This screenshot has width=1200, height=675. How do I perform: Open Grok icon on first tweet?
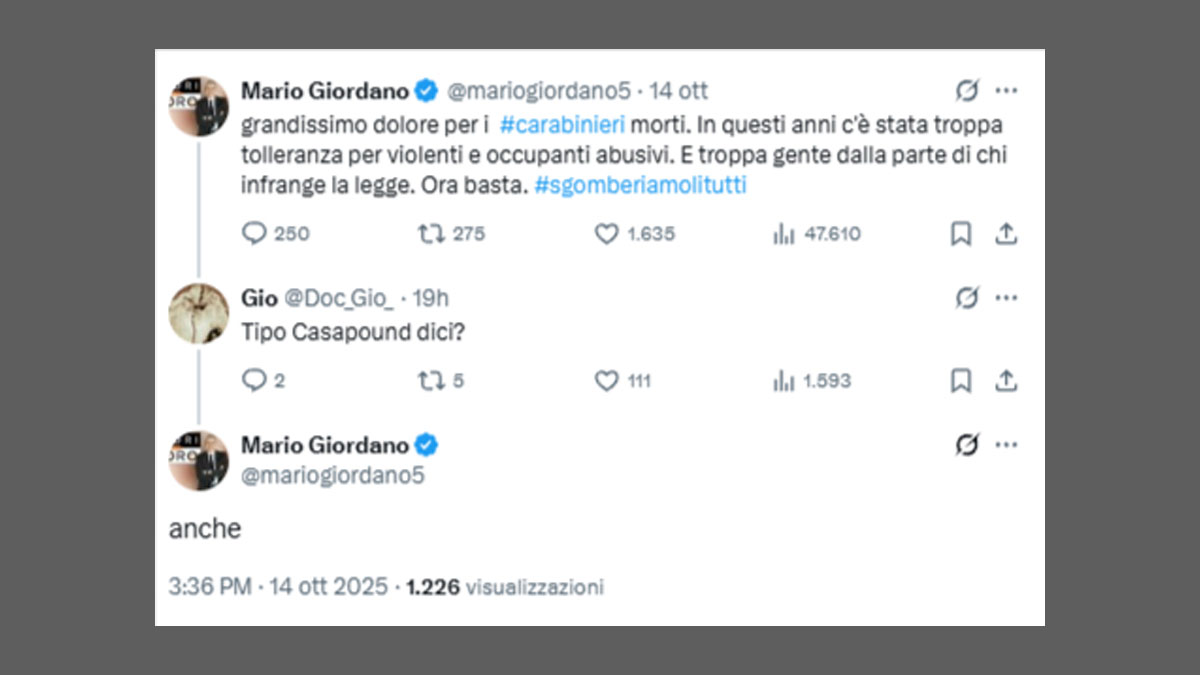pos(967,91)
